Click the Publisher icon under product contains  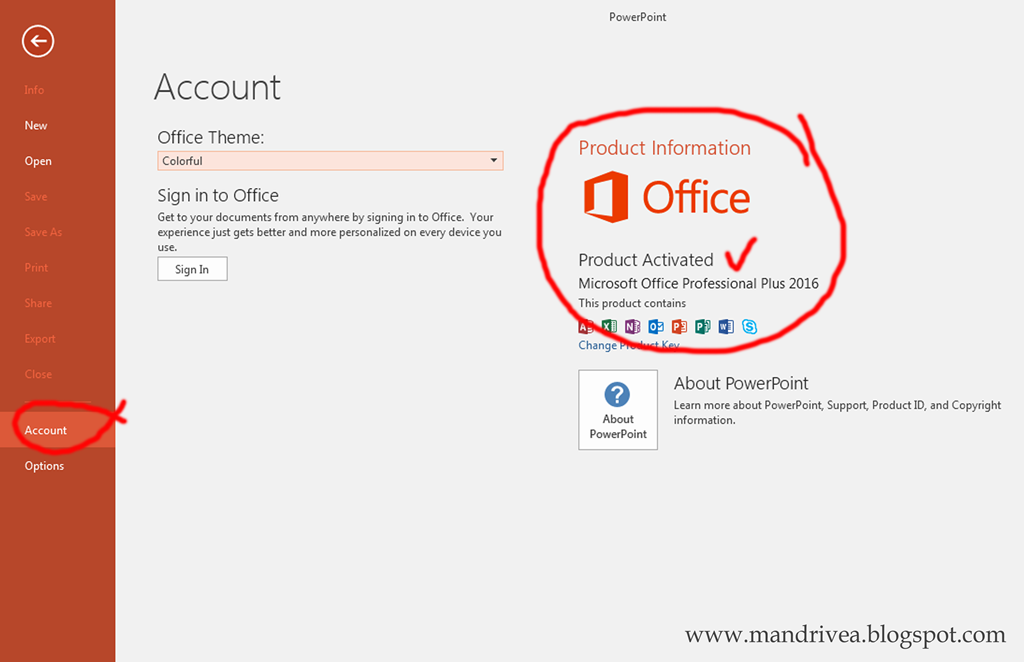[x=703, y=326]
